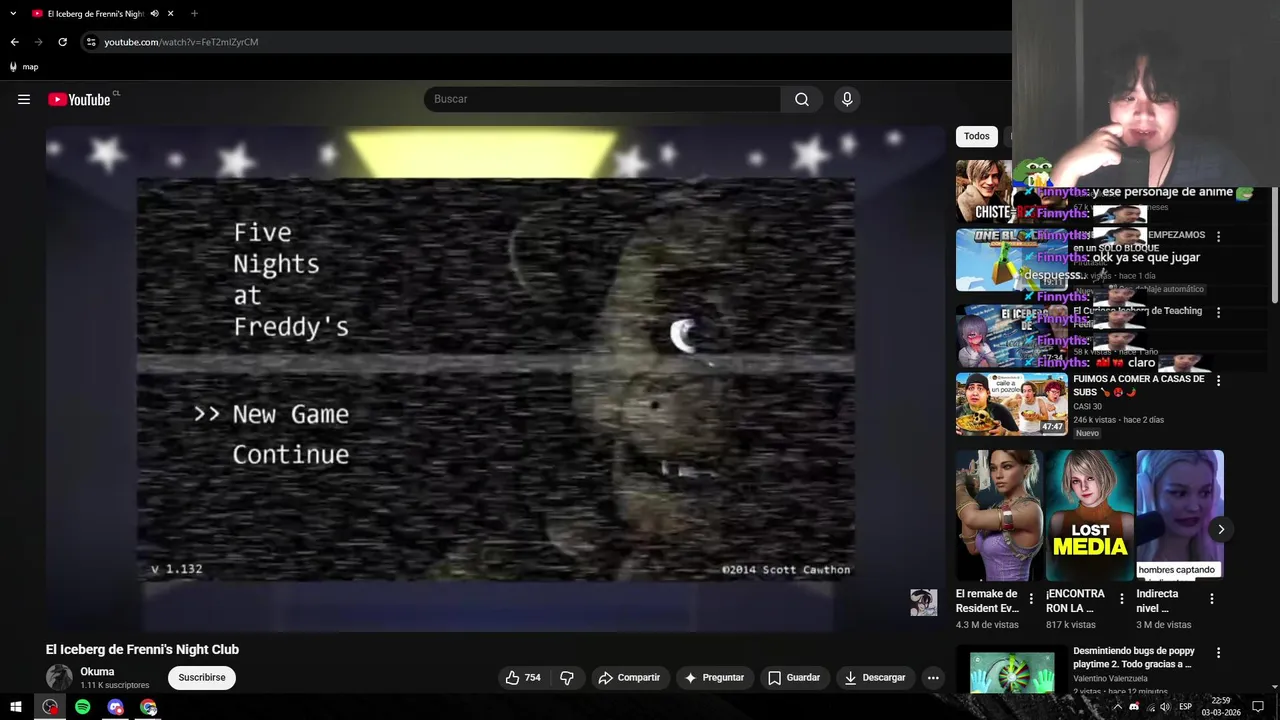
Task: Click the browser forward arrow
Action: tap(38, 42)
